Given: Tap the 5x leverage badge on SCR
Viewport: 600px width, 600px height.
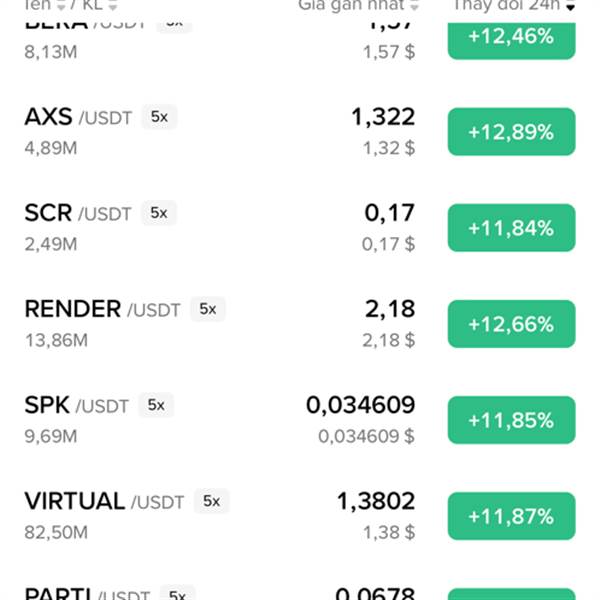Looking at the screenshot, I should pos(158,213).
